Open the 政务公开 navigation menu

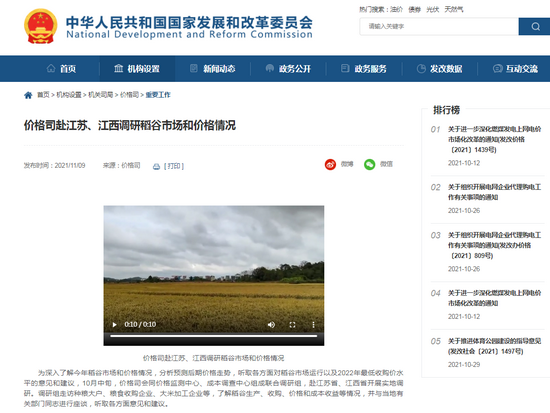[x=288, y=69]
